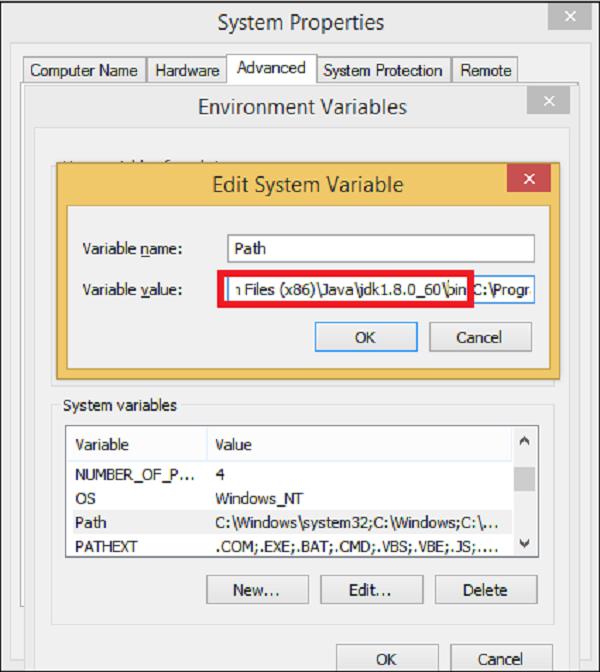Close the Edit System Variable dialog
Image resolution: width=600 pixels, height=672 pixels.
[x=529, y=178]
